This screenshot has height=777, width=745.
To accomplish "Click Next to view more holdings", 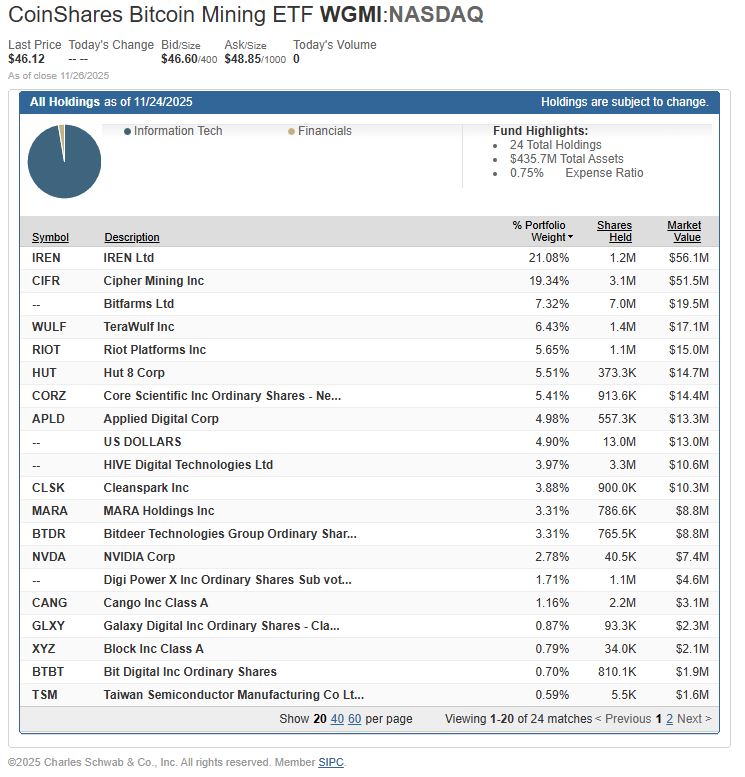I will click(694, 718).
